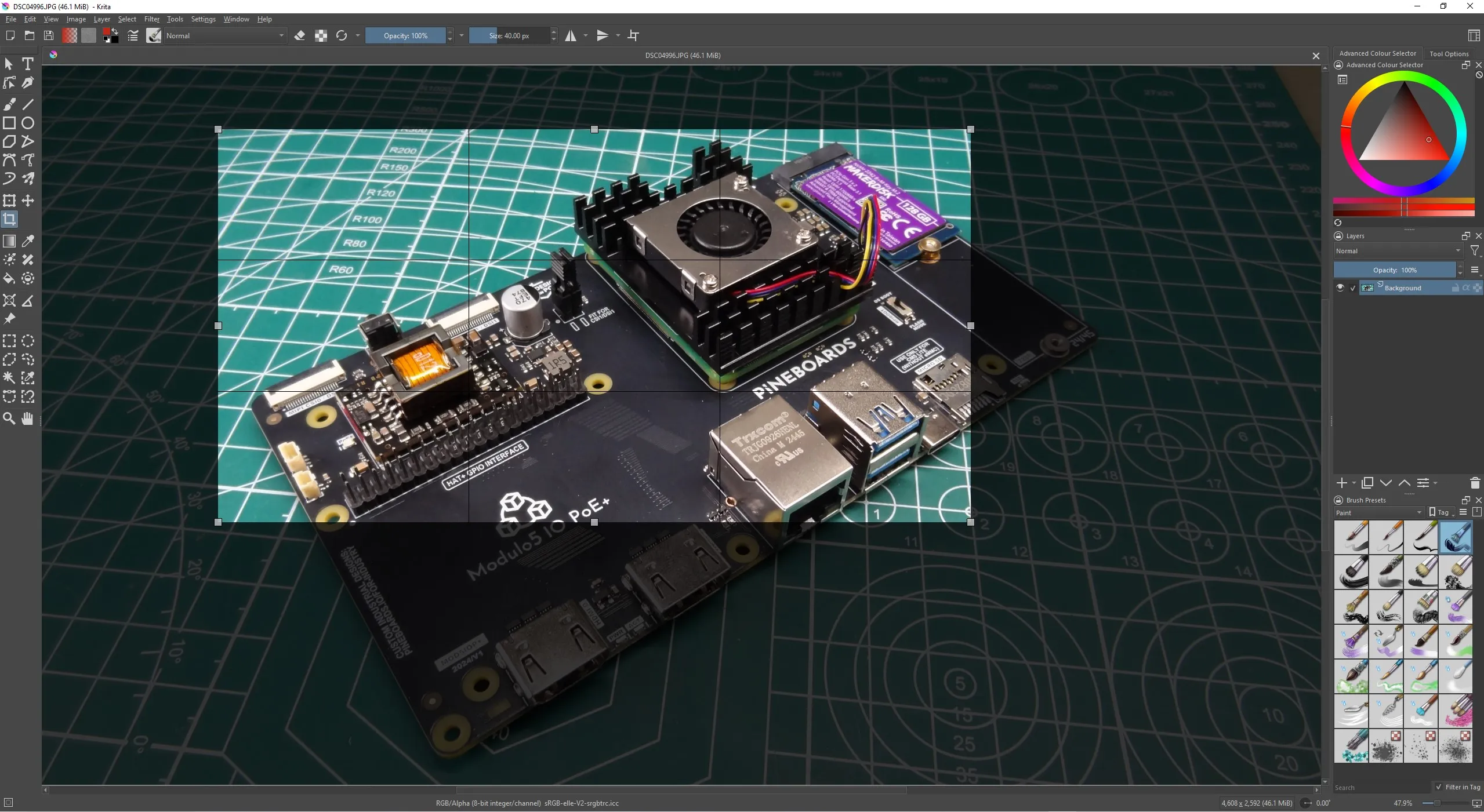Hide the Background layer with eye icon

point(1340,288)
